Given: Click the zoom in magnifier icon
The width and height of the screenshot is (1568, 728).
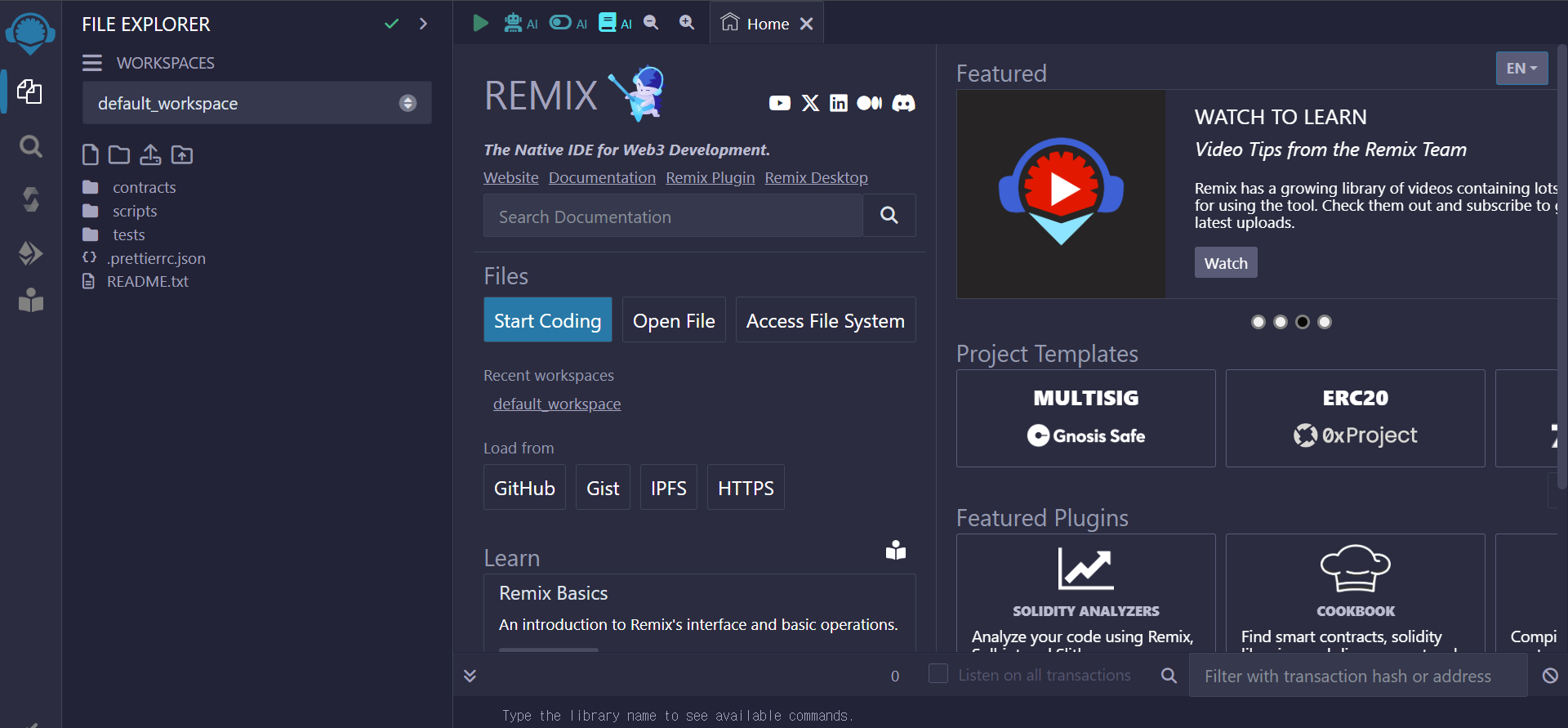Looking at the screenshot, I should coord(687,23).
